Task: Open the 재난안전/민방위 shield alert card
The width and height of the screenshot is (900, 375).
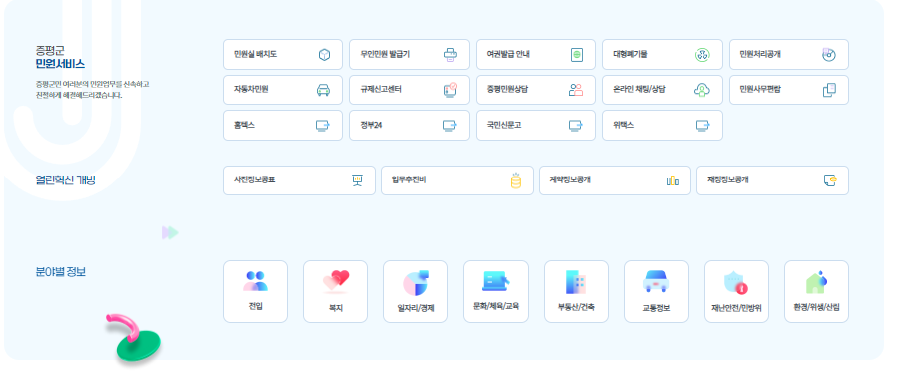Action: [x=736, y=291]
